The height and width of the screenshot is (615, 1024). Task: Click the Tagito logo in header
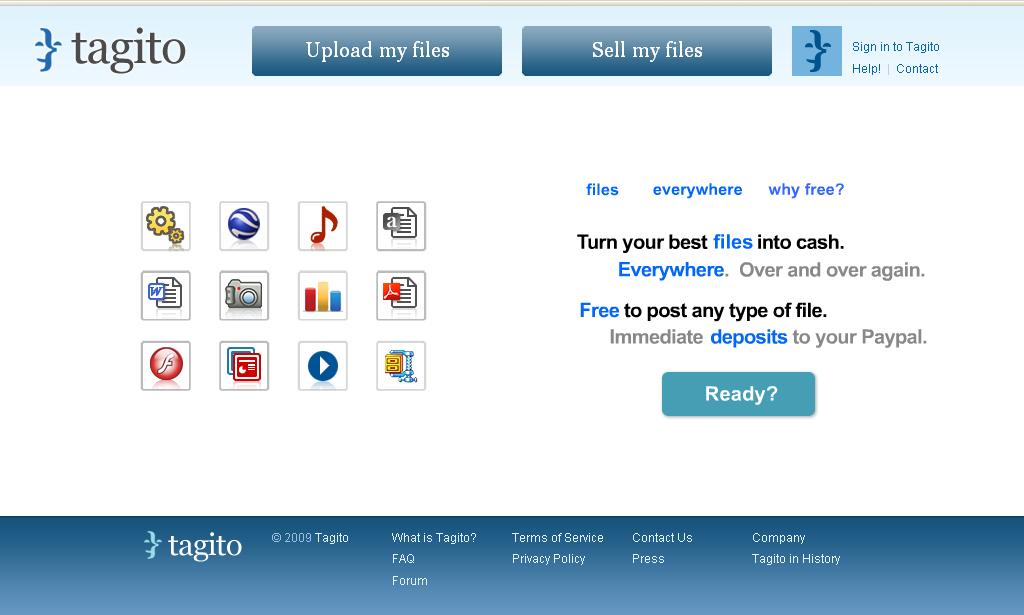[110, 50]
